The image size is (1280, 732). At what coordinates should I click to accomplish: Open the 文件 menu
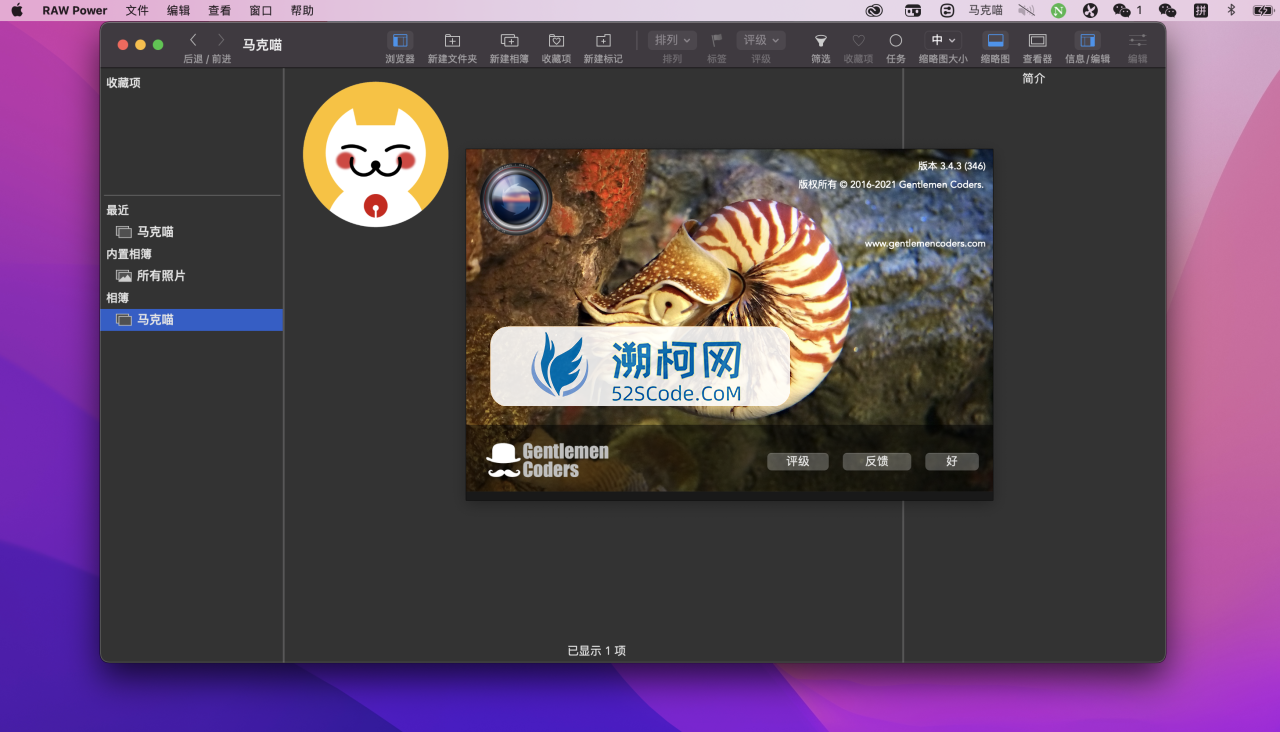pos(137,11)
